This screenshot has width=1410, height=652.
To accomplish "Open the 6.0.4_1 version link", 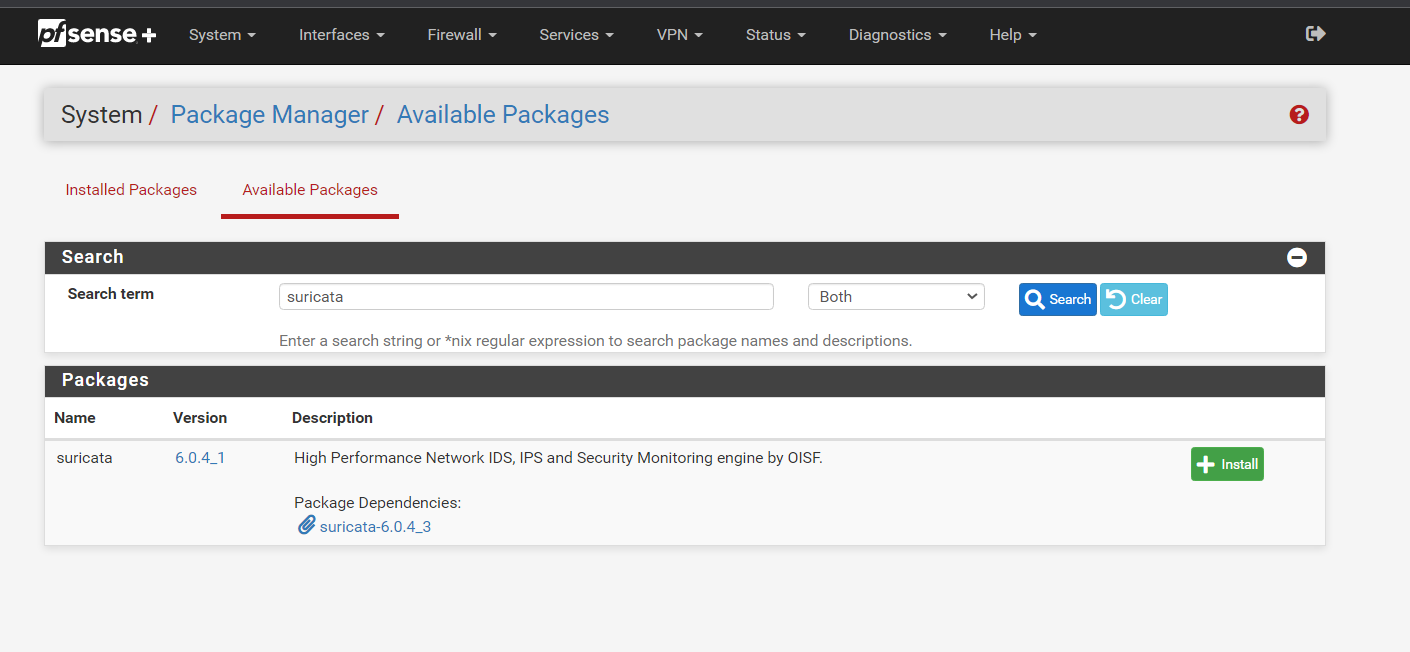I will pos(200,458).
